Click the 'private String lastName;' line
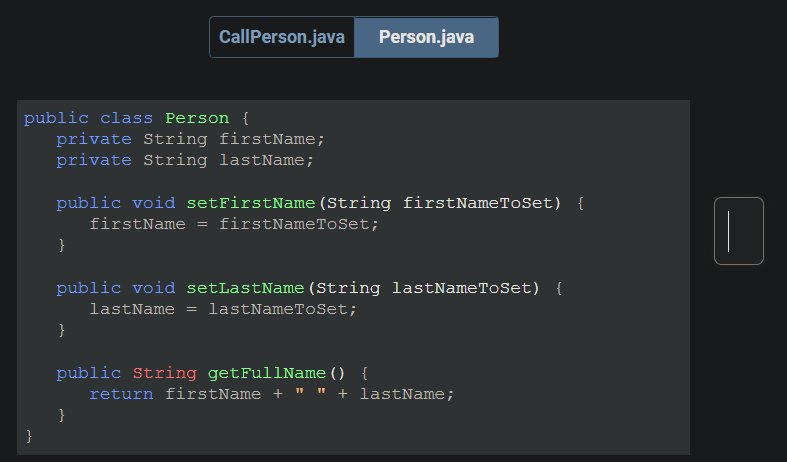 click(x=185, y=160)
